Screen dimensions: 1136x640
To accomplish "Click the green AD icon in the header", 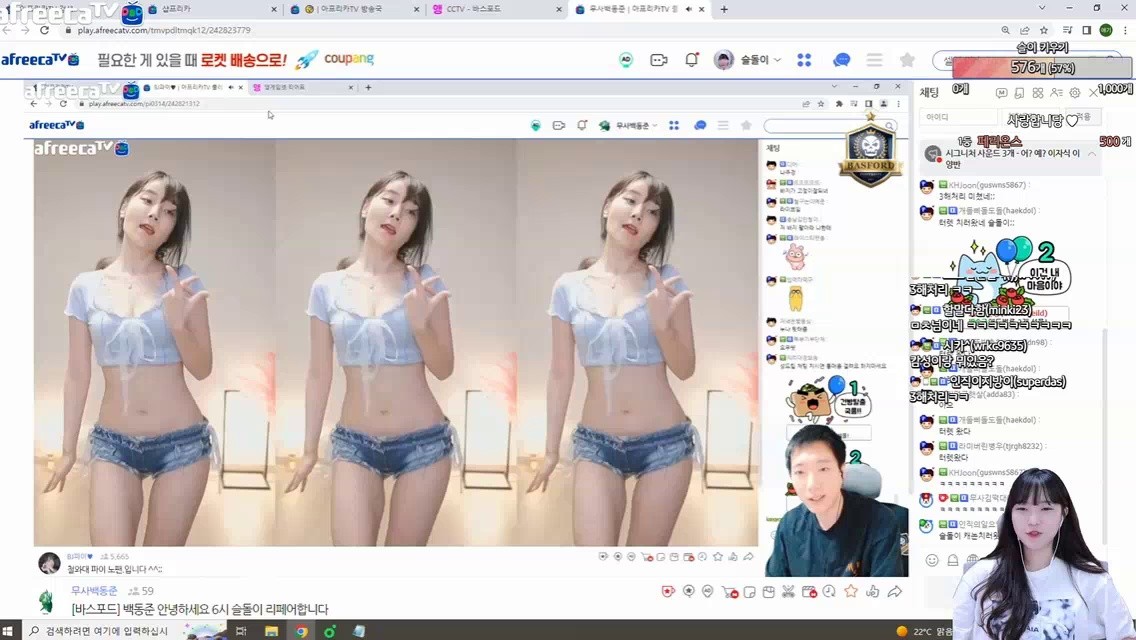I will (626, 60).
